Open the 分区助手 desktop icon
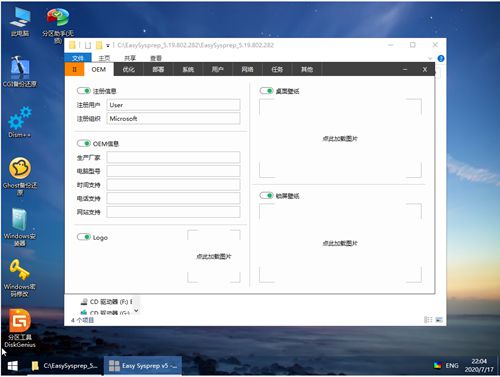Screen dimensions: 500x377 tap(58, 25)
